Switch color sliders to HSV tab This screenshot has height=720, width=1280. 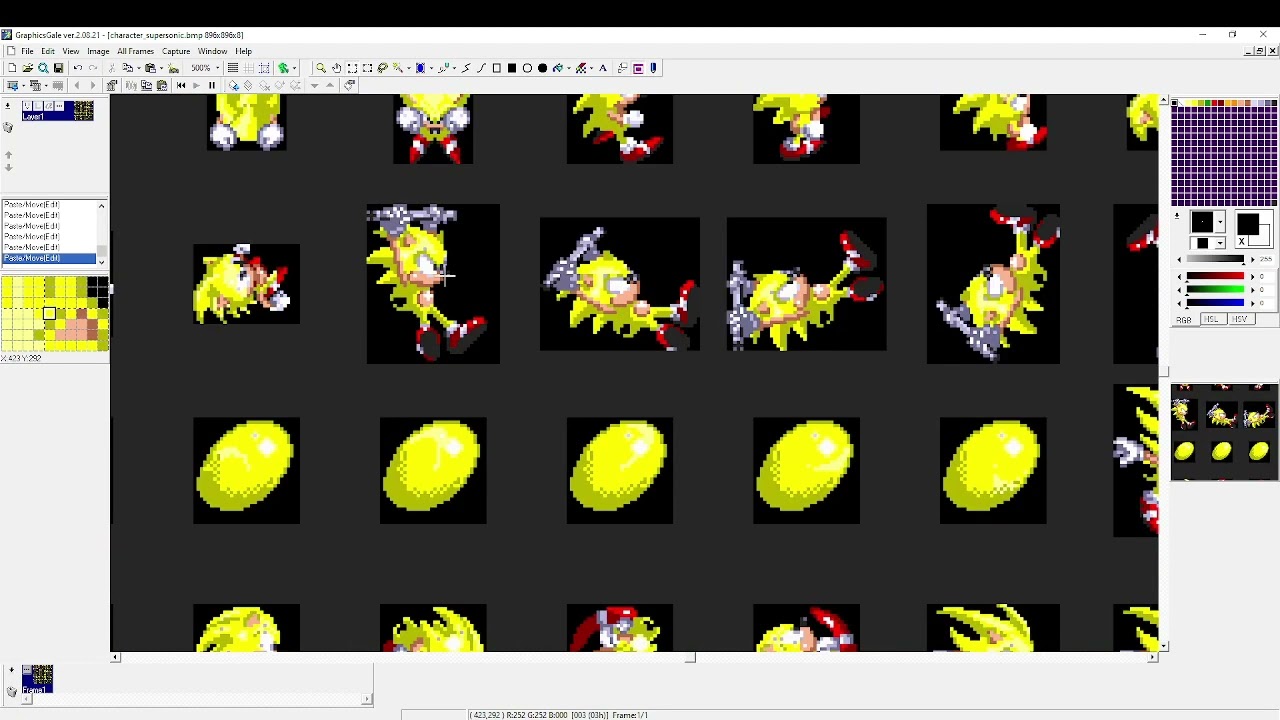(1241, 319)
